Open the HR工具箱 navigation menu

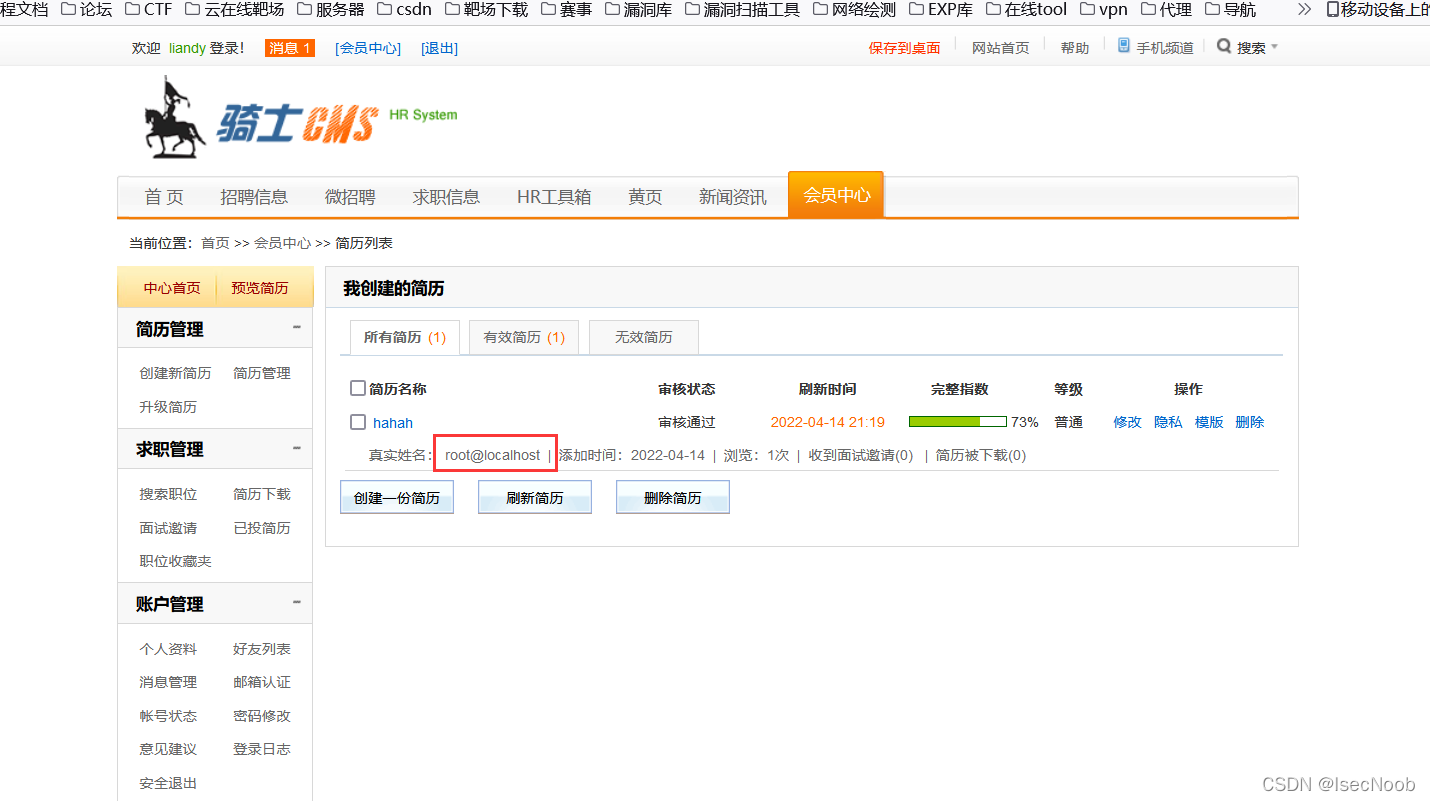click(554, 197)
